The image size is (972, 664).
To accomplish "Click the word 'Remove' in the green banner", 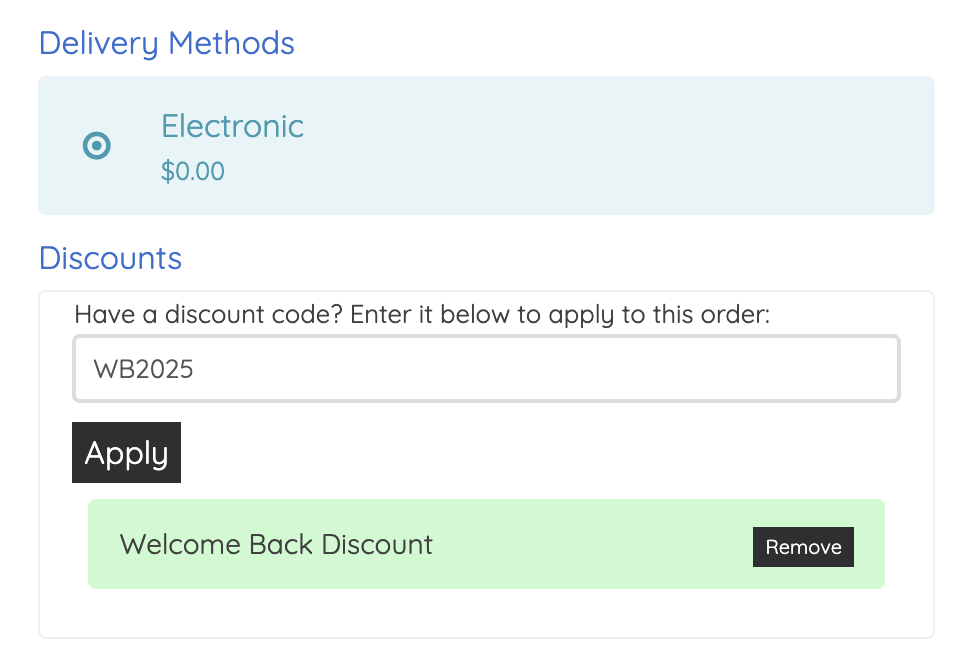I will point(803,547).
